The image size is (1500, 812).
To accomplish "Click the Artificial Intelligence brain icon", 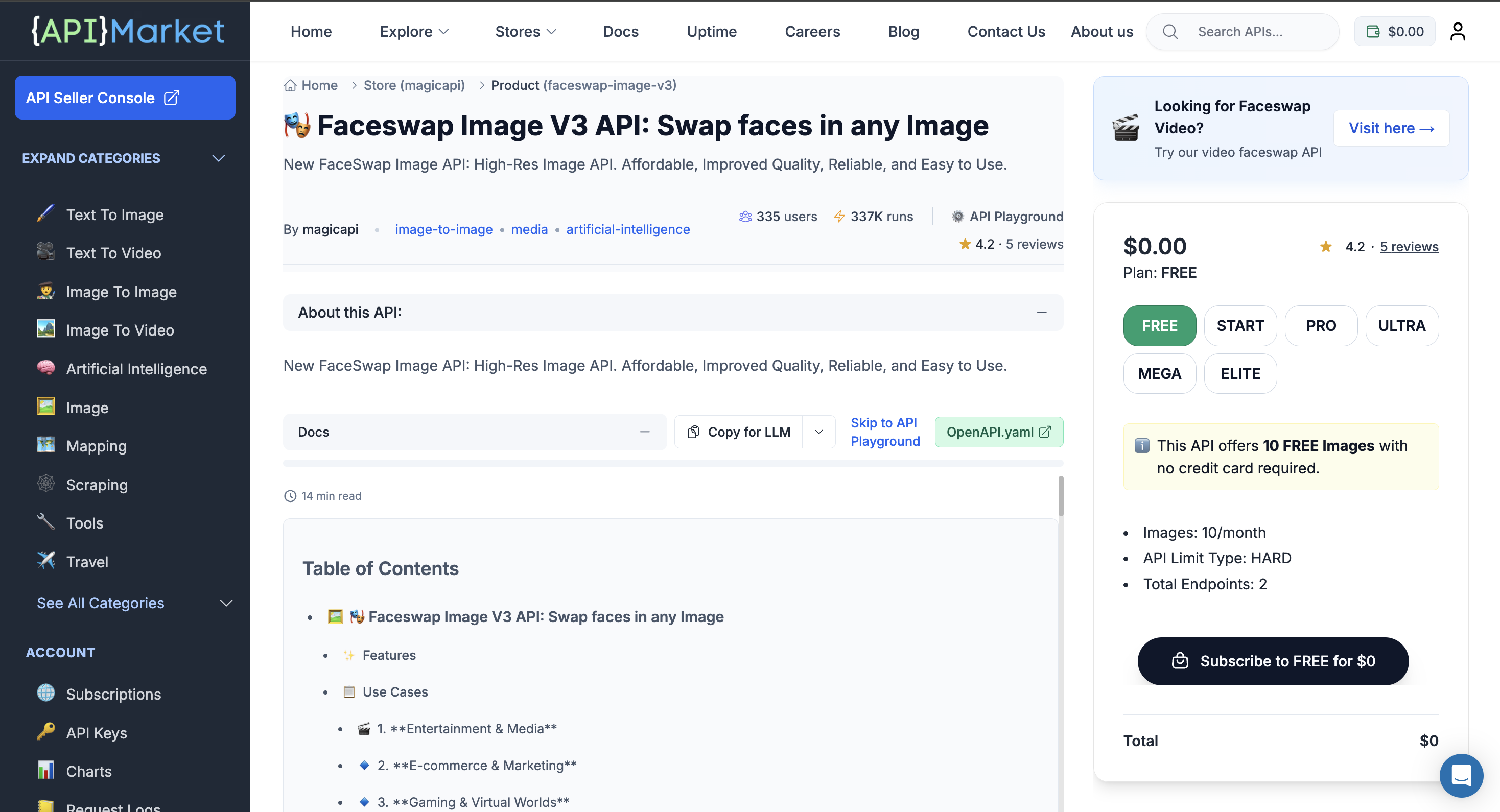I will (46, 368).
